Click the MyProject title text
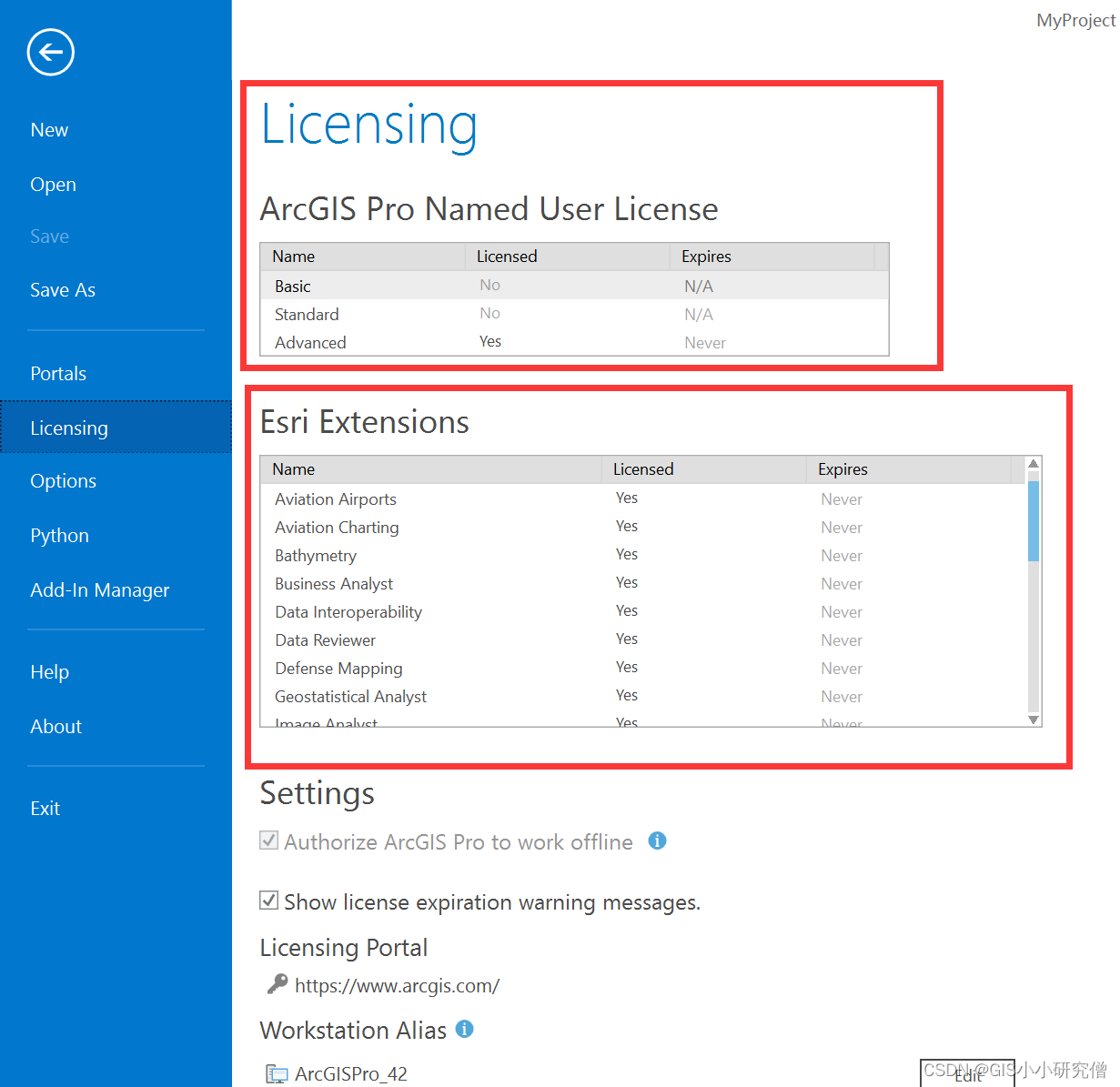The width and height of the screenshot is (1120, 1087). pos(1076,20)
